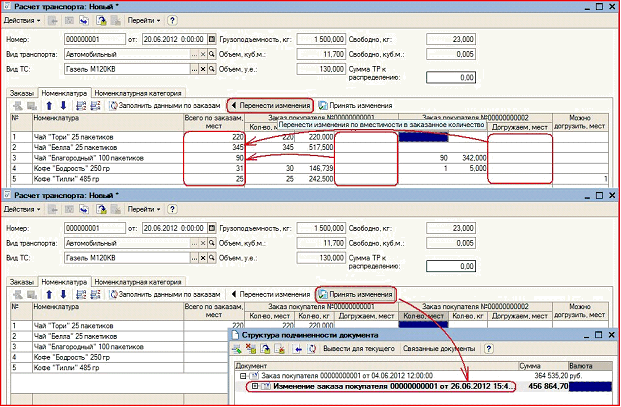Click the refresh icon in Структура подчиненности toolbar
621x407 pixels.
click(x=312, y=349)
